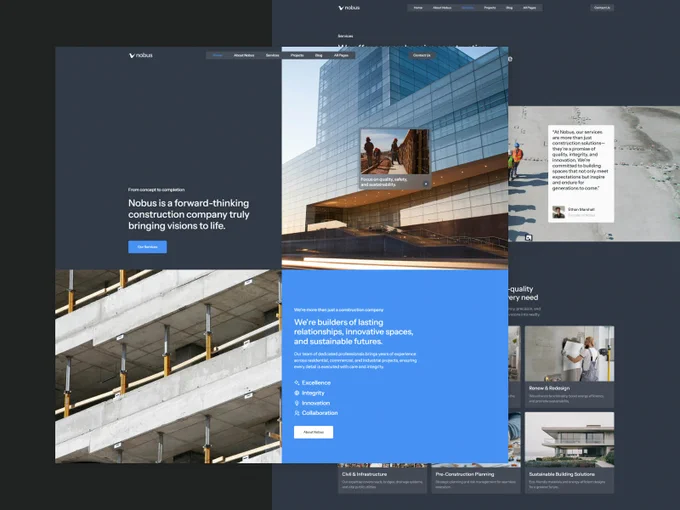This screenshot has width=680, height=510.
Task: Click the 'Focus on quality, safety' caption
Action: click(x=384, y=182)
